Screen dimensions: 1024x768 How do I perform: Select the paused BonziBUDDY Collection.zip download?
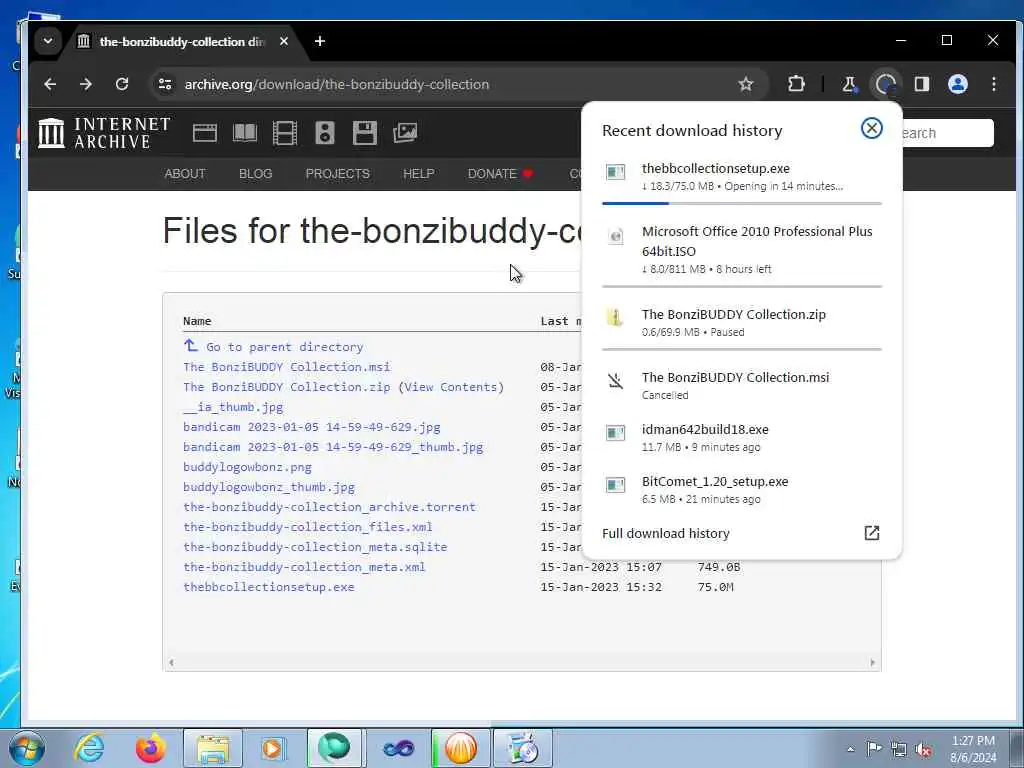coord(741,323)
